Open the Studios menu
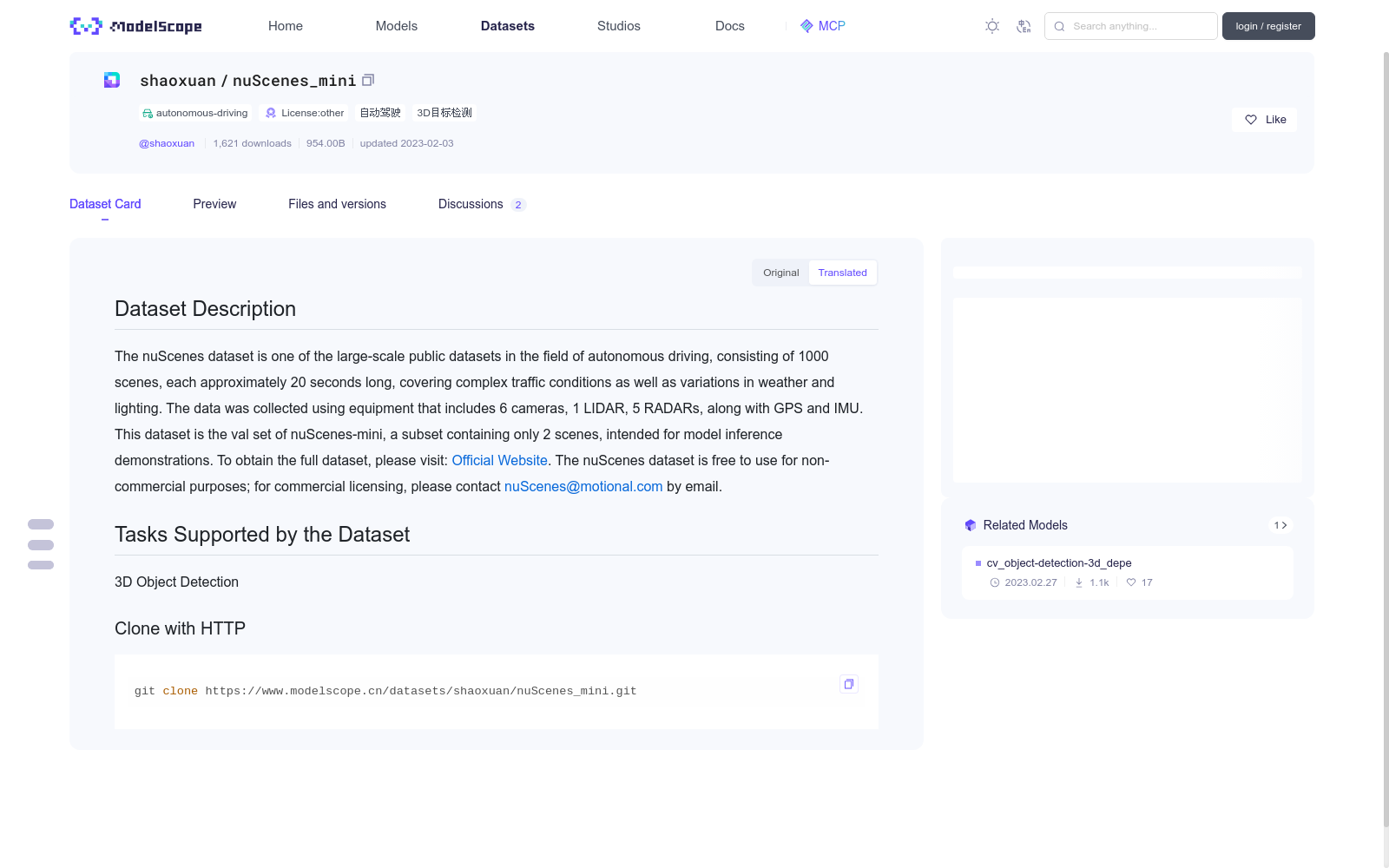The width and height of the screenshot is (1389, 868). point(619,26)
